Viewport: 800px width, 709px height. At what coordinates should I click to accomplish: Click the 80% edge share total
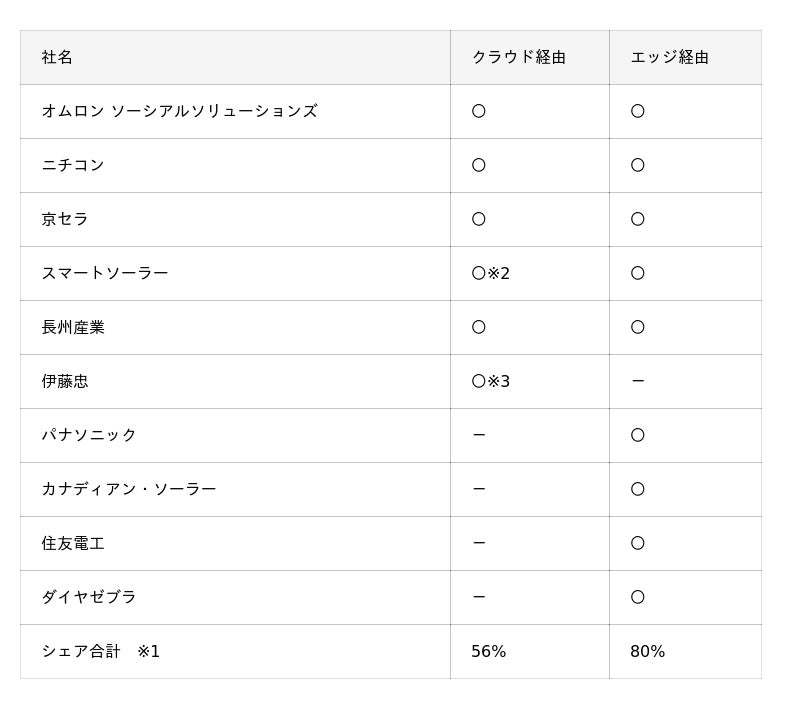tap(647, 652)
